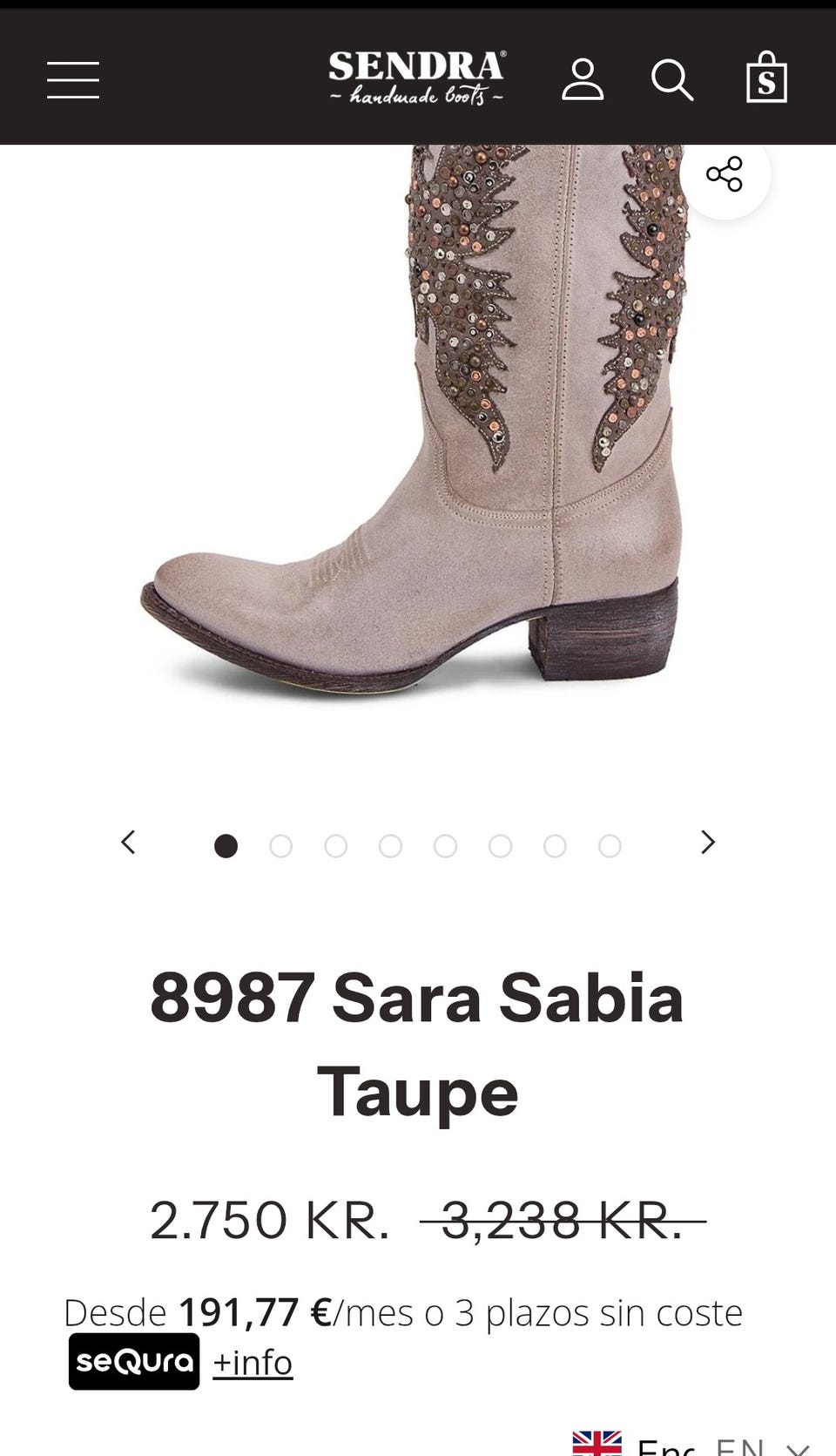The height and width of the screenshot is (1456, 836).
Task: Open the user account icon
Action: click(x=583, y=80)
